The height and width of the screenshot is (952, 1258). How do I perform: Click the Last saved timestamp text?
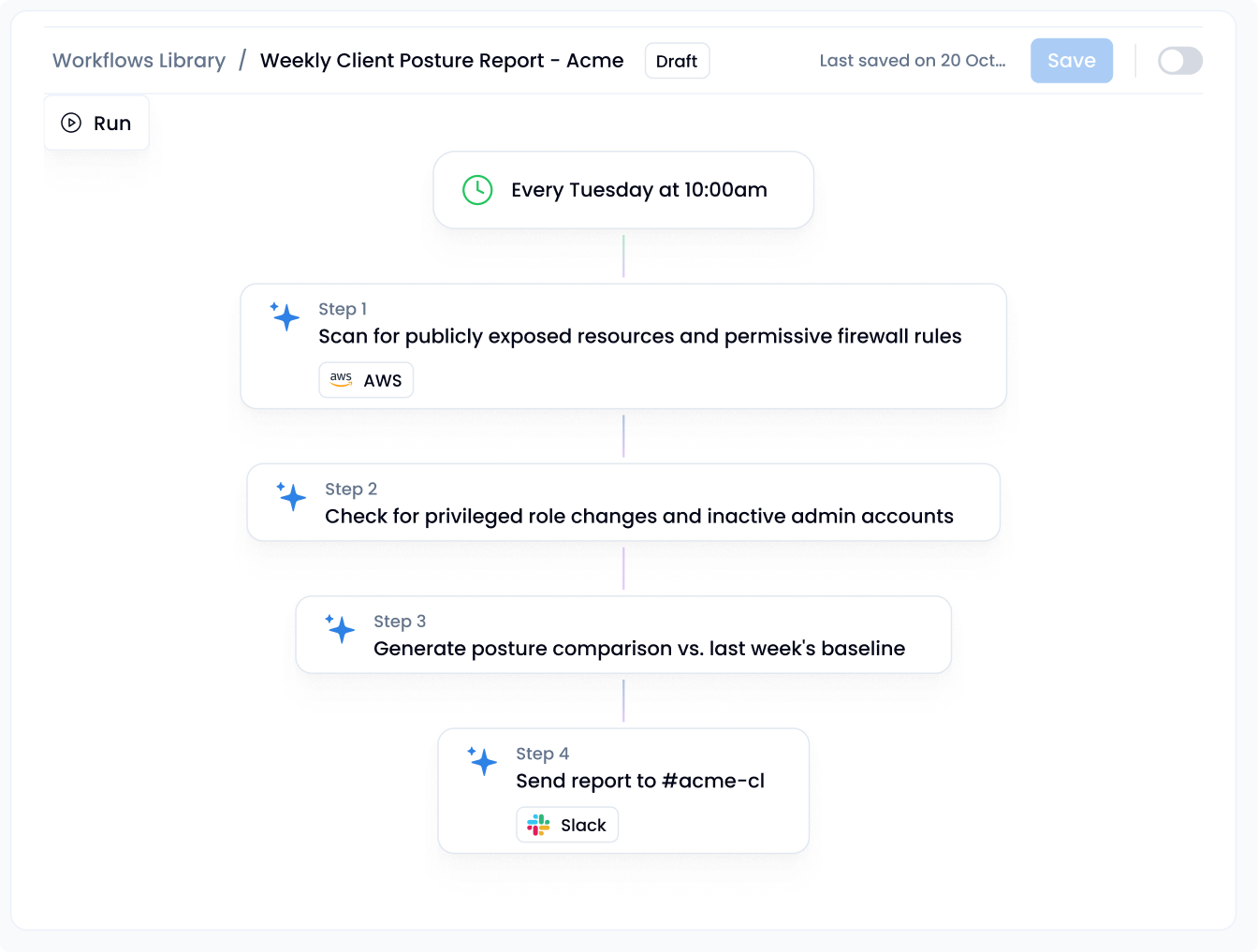[913, 61]
